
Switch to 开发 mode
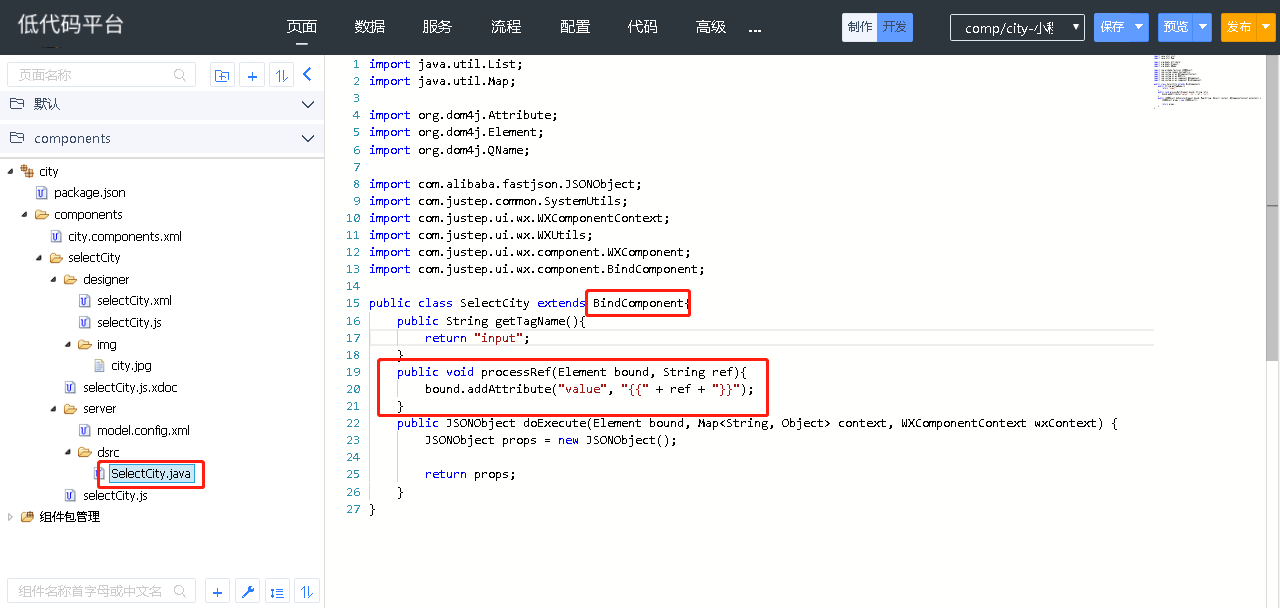click(x=895, y=27)
